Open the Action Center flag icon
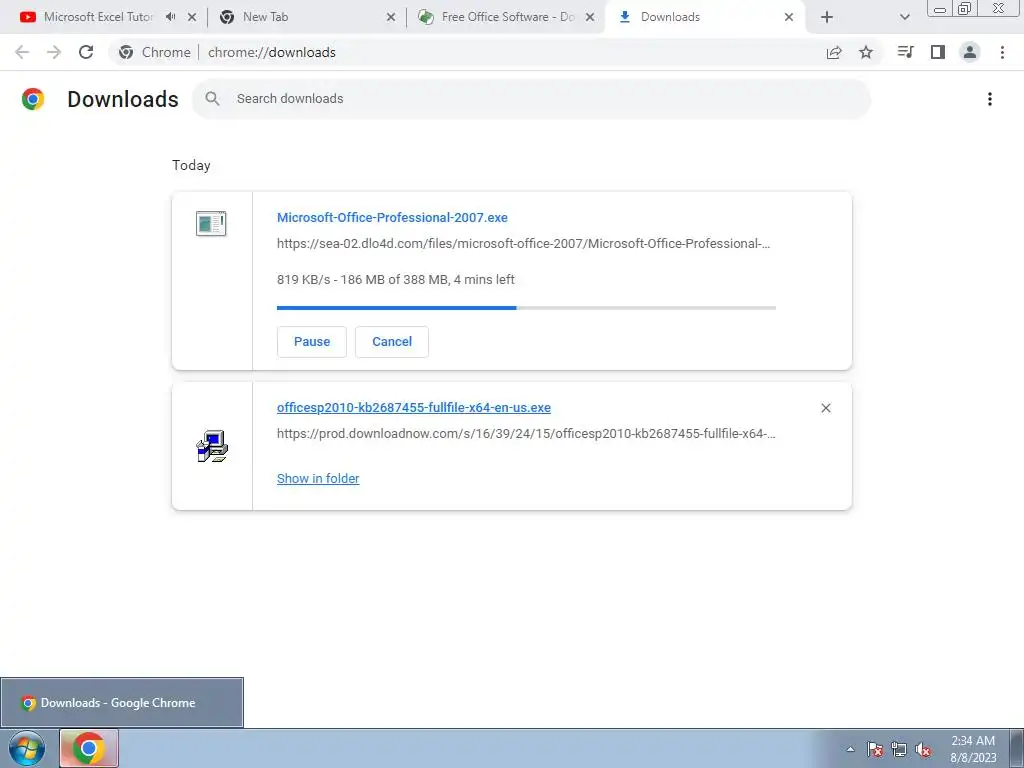Image resolution: width=1024 pixels, height=768 pixels. point(875,749)
